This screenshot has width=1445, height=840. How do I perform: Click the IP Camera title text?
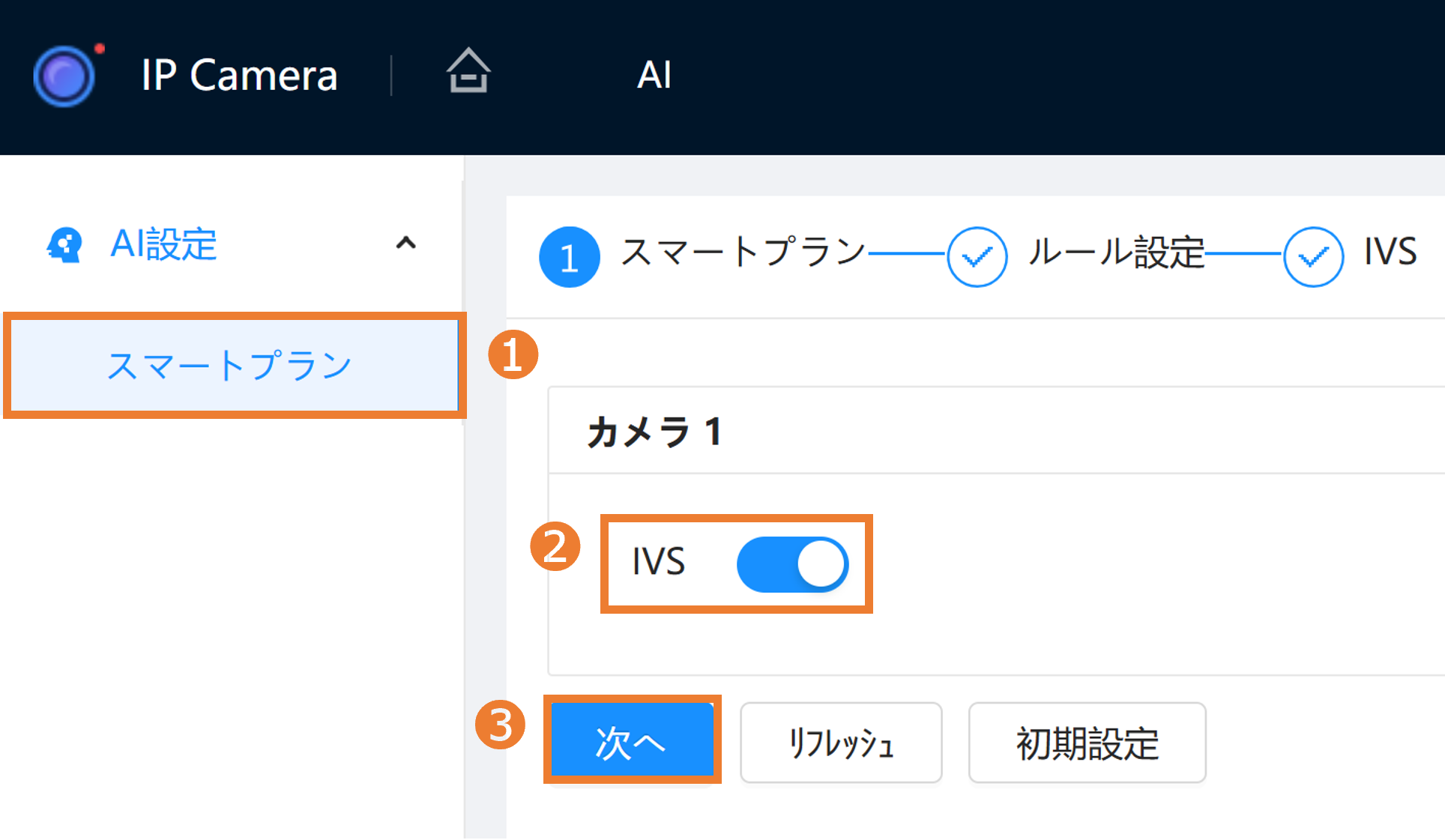pos(239,76)
